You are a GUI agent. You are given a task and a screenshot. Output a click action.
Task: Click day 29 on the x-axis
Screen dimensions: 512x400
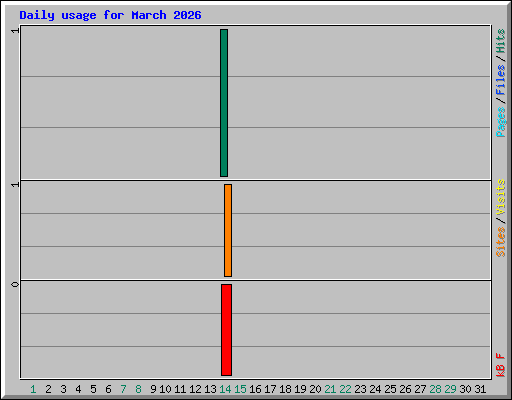click(x=450, y=389)
